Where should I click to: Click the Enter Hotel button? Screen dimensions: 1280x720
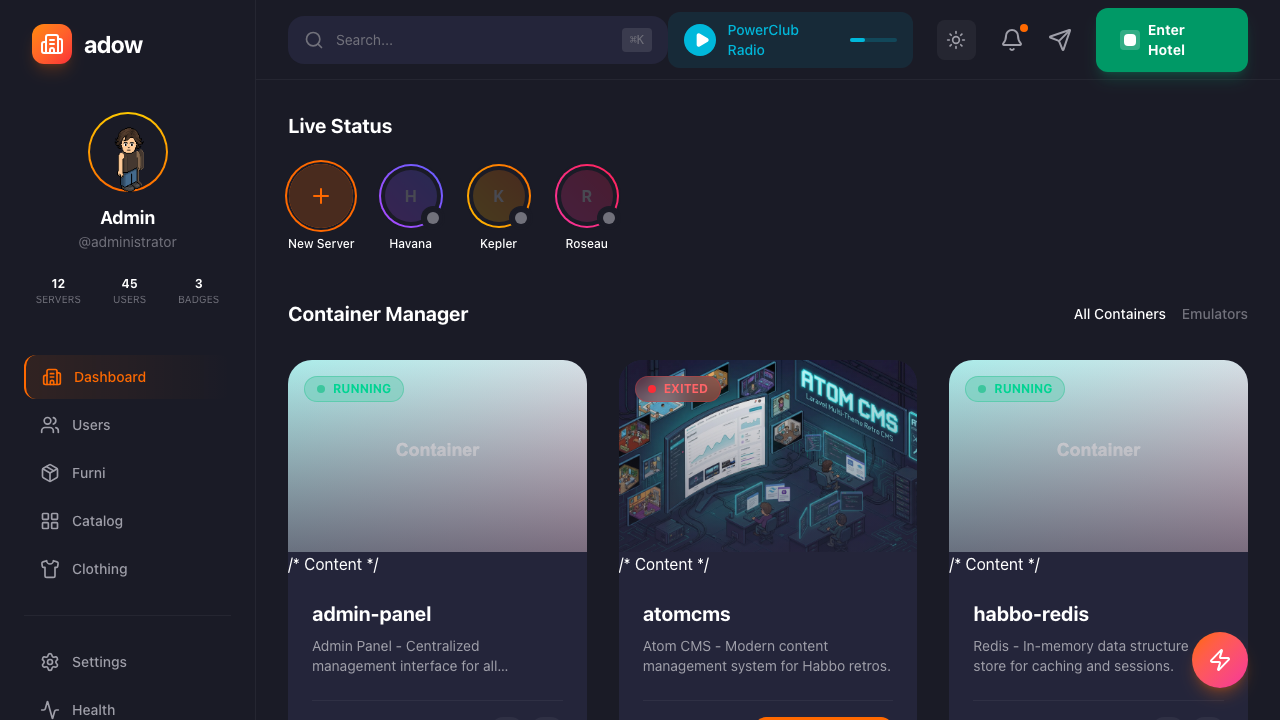1171,40
